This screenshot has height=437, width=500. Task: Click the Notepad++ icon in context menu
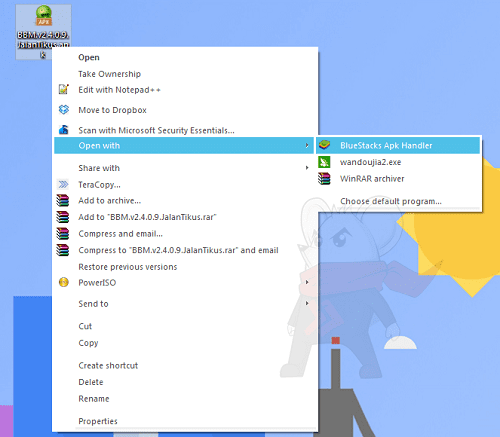(63, 89)
